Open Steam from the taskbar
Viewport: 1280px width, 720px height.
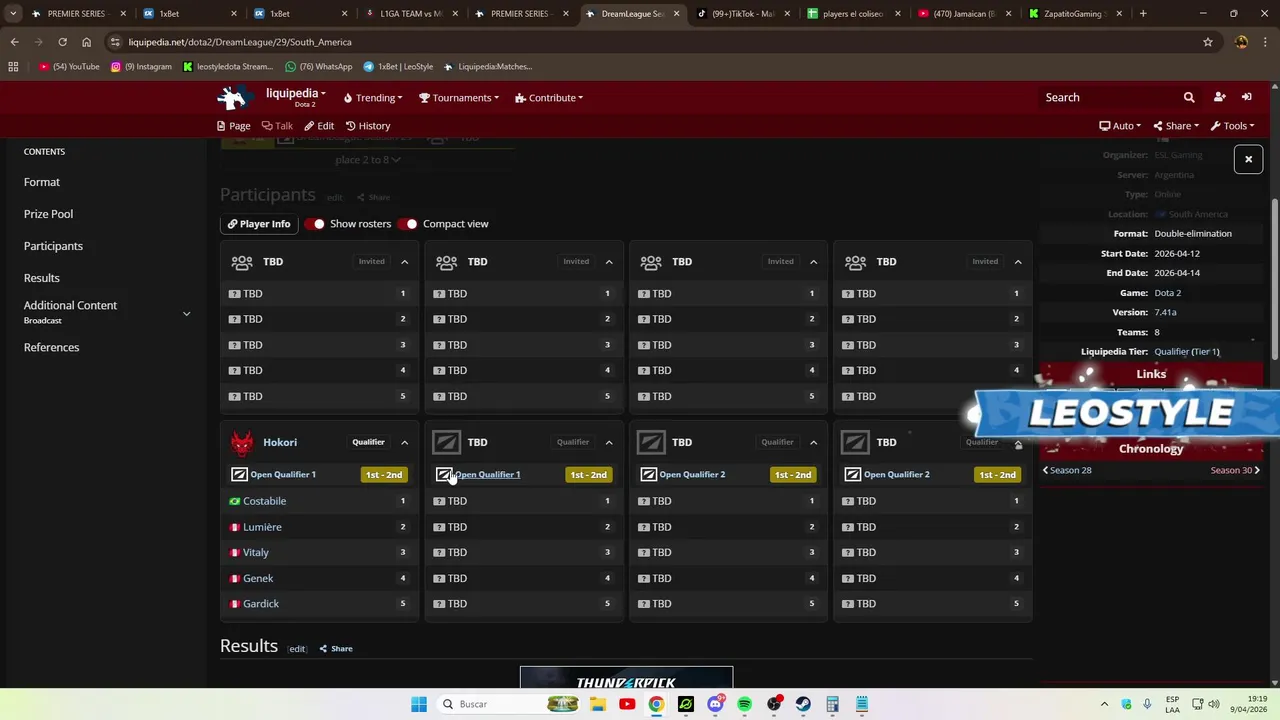[x=803, y=704]
